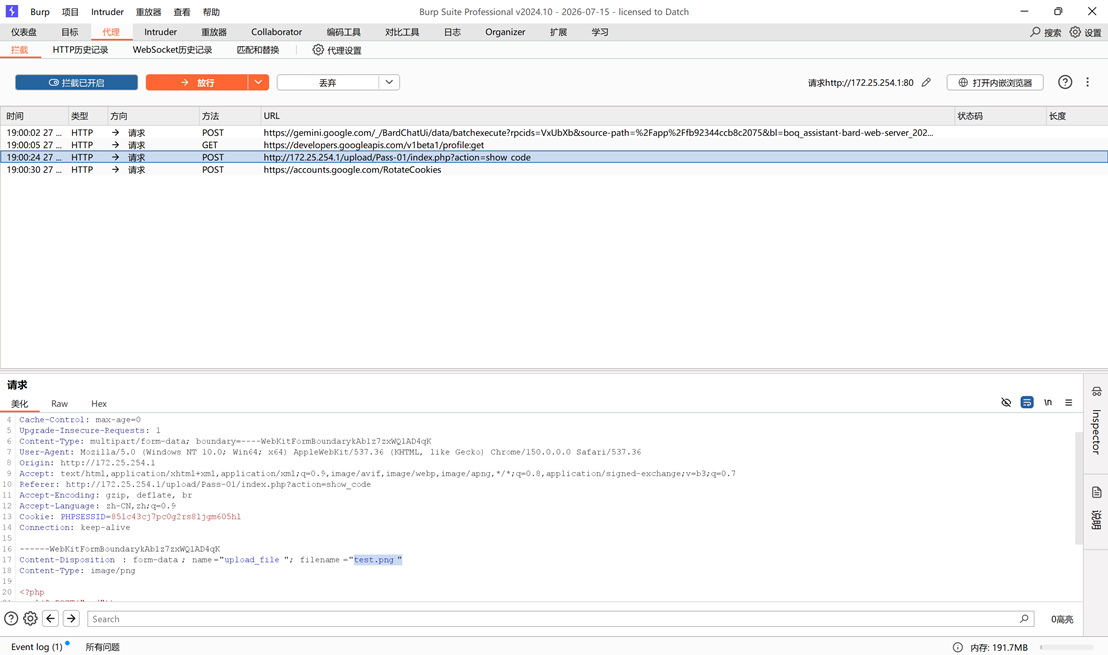Select the 172.25.254.1 upload Pass-01 request row

554,157
